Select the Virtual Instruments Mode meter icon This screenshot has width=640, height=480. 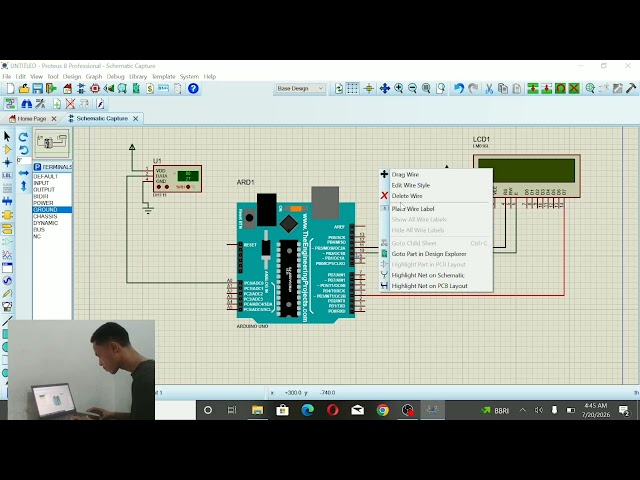[7, 307]
